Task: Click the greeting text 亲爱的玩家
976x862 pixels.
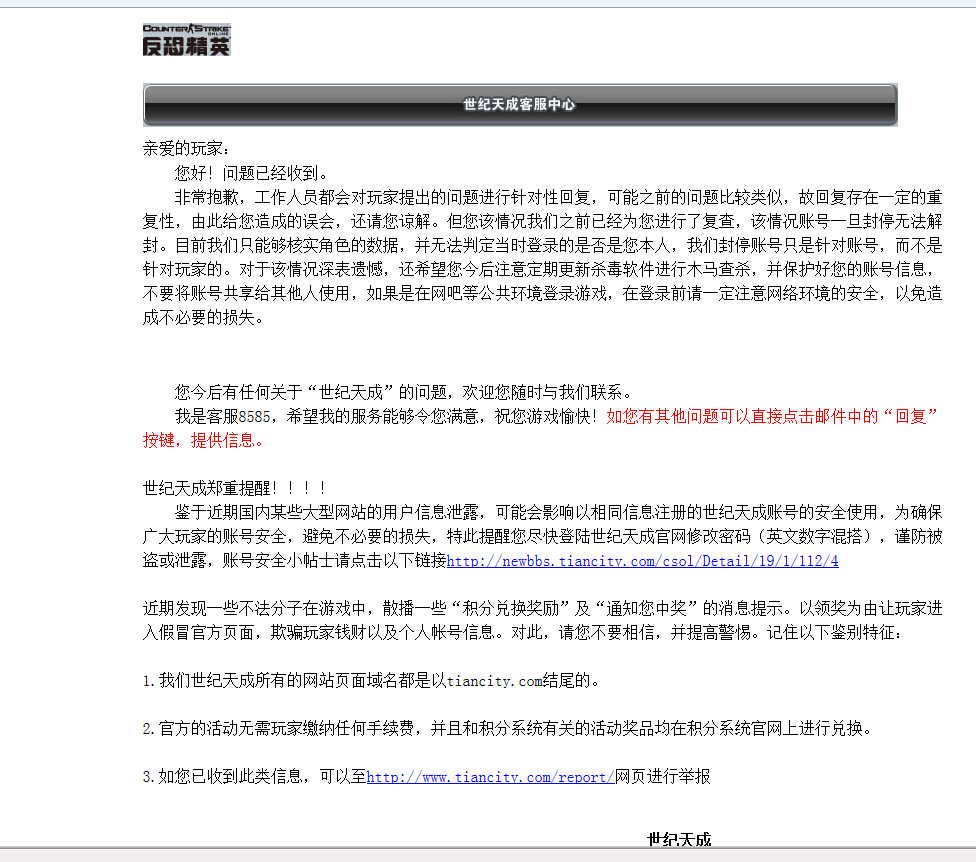Action: [x=186, y=149]
